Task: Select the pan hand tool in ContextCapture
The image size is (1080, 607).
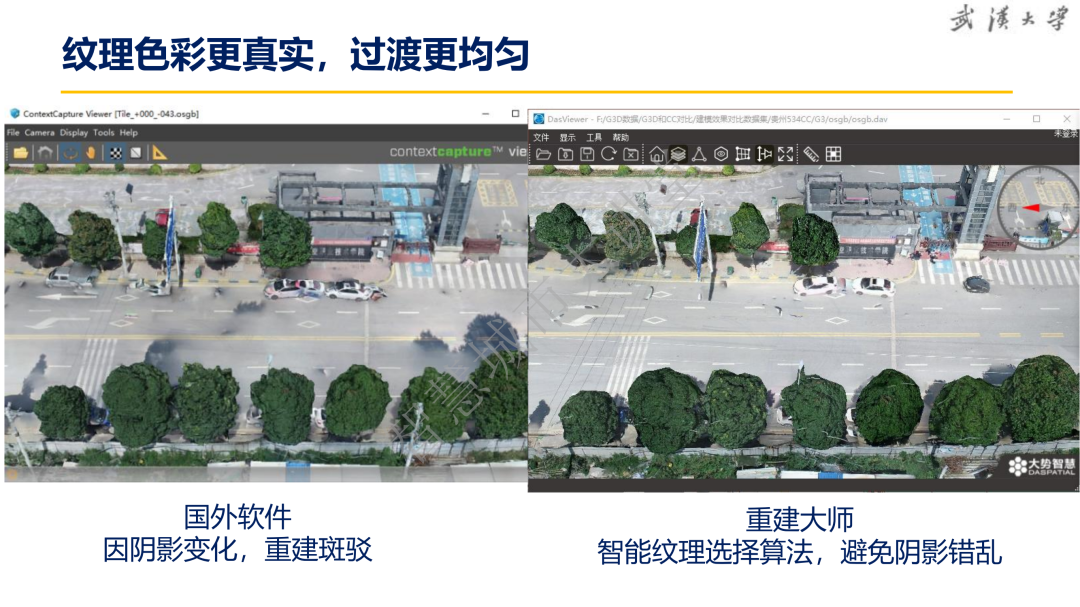Action: tap(91, 152)
